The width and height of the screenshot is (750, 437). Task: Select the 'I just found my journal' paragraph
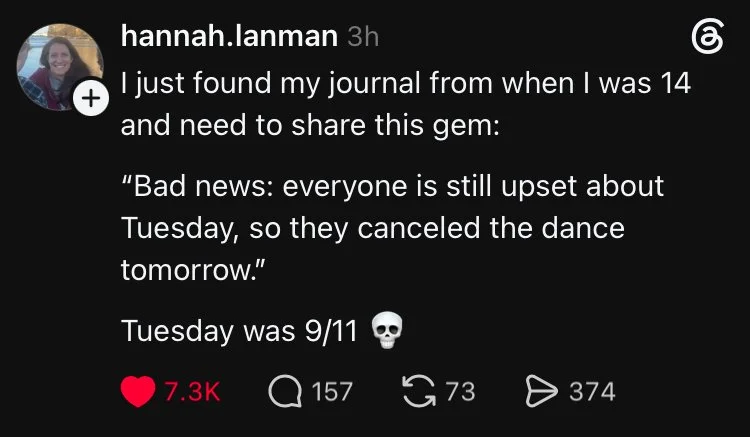click(406, 104)
